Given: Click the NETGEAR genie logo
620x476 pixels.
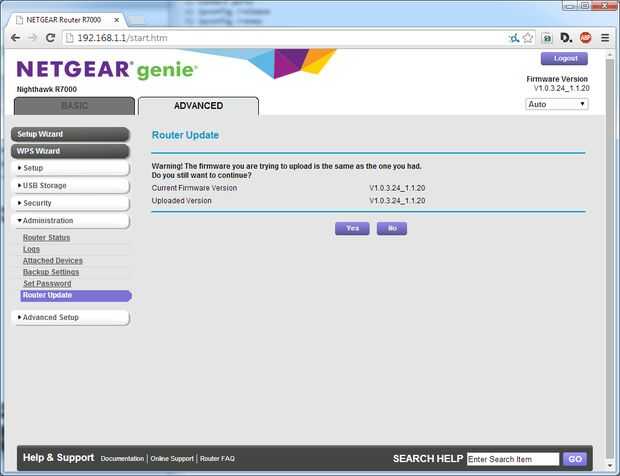Looking at the screenshot, I should coord(107,70).
